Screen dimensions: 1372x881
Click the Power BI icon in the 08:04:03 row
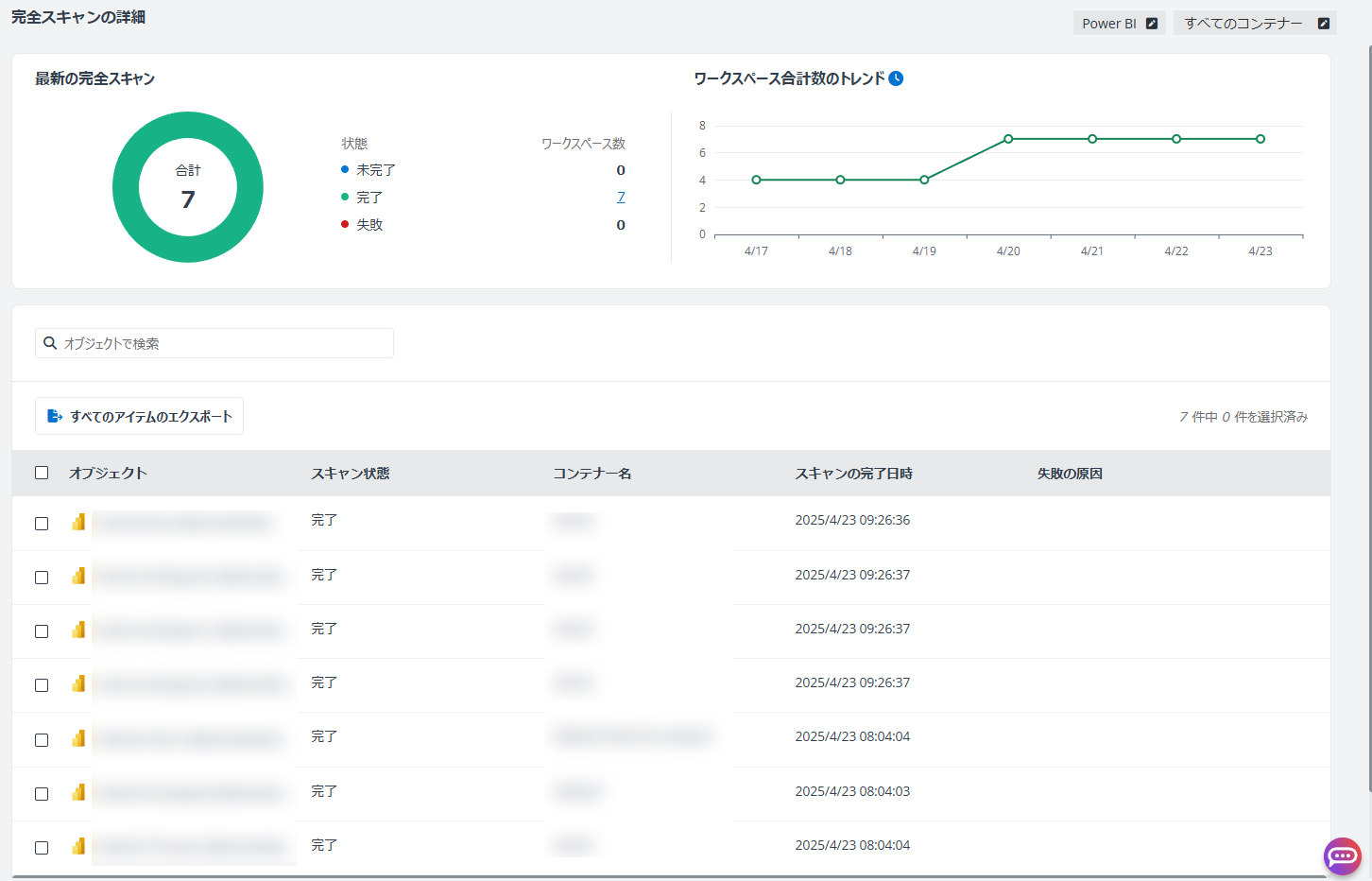(78, 792)
